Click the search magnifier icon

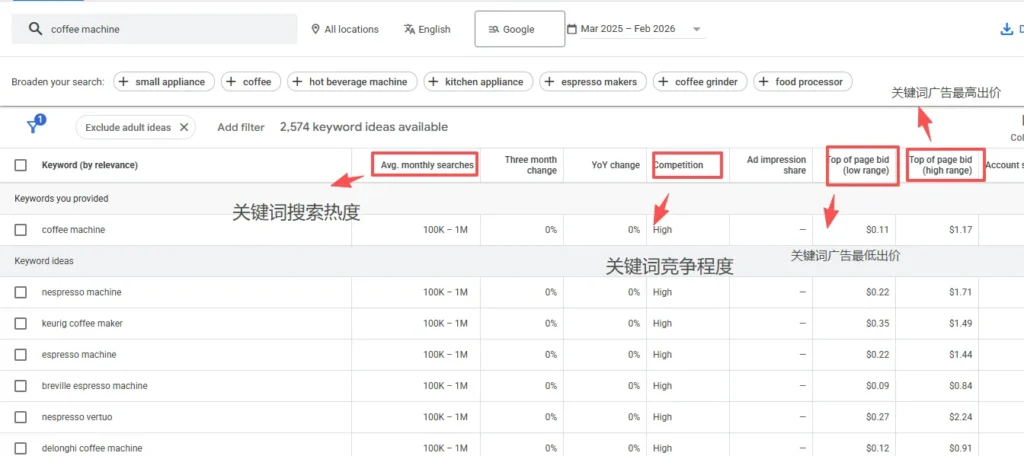pyautogui.click(x=35, y=29)
